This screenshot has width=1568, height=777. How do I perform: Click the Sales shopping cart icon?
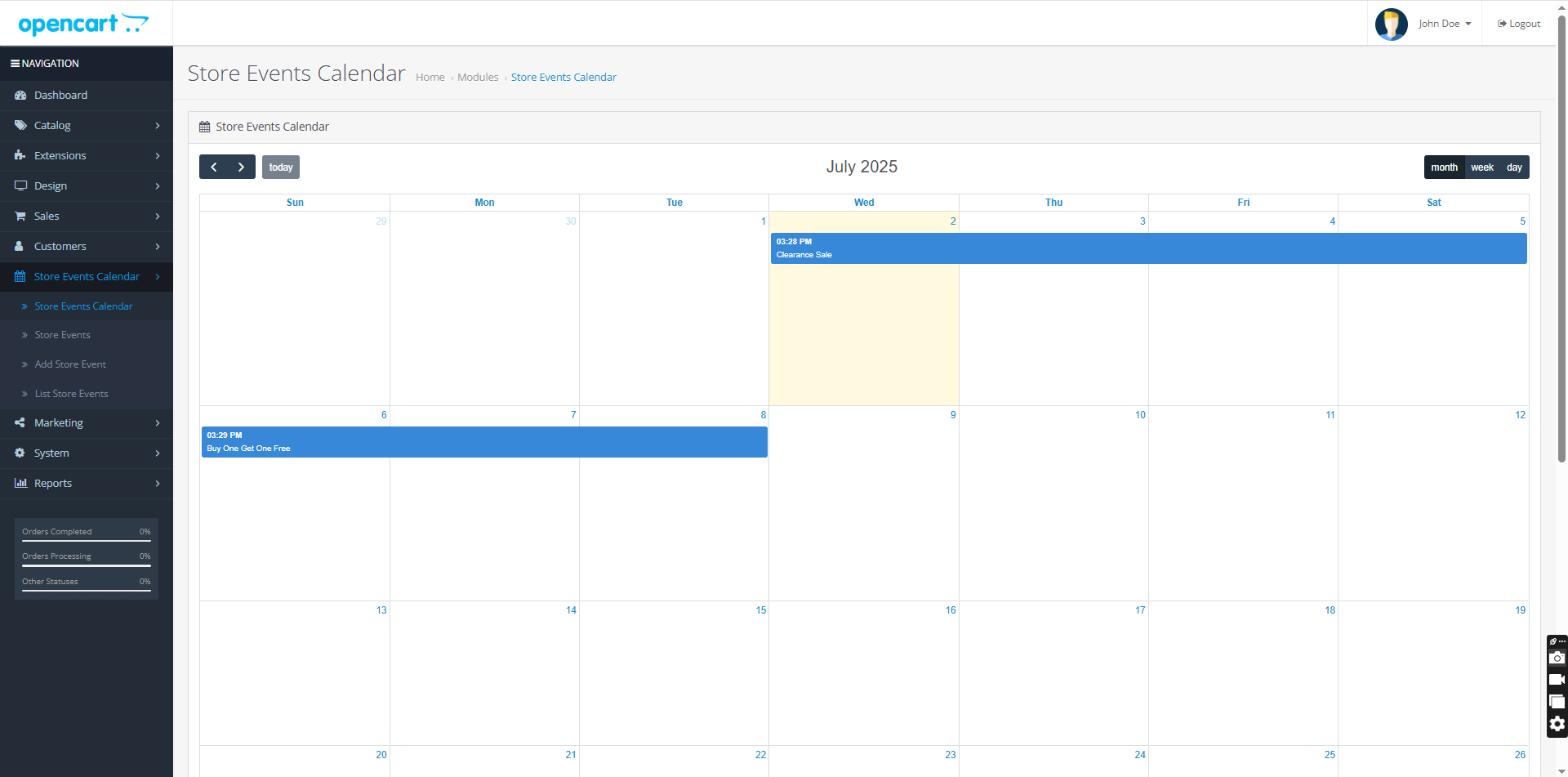(20, 217)
